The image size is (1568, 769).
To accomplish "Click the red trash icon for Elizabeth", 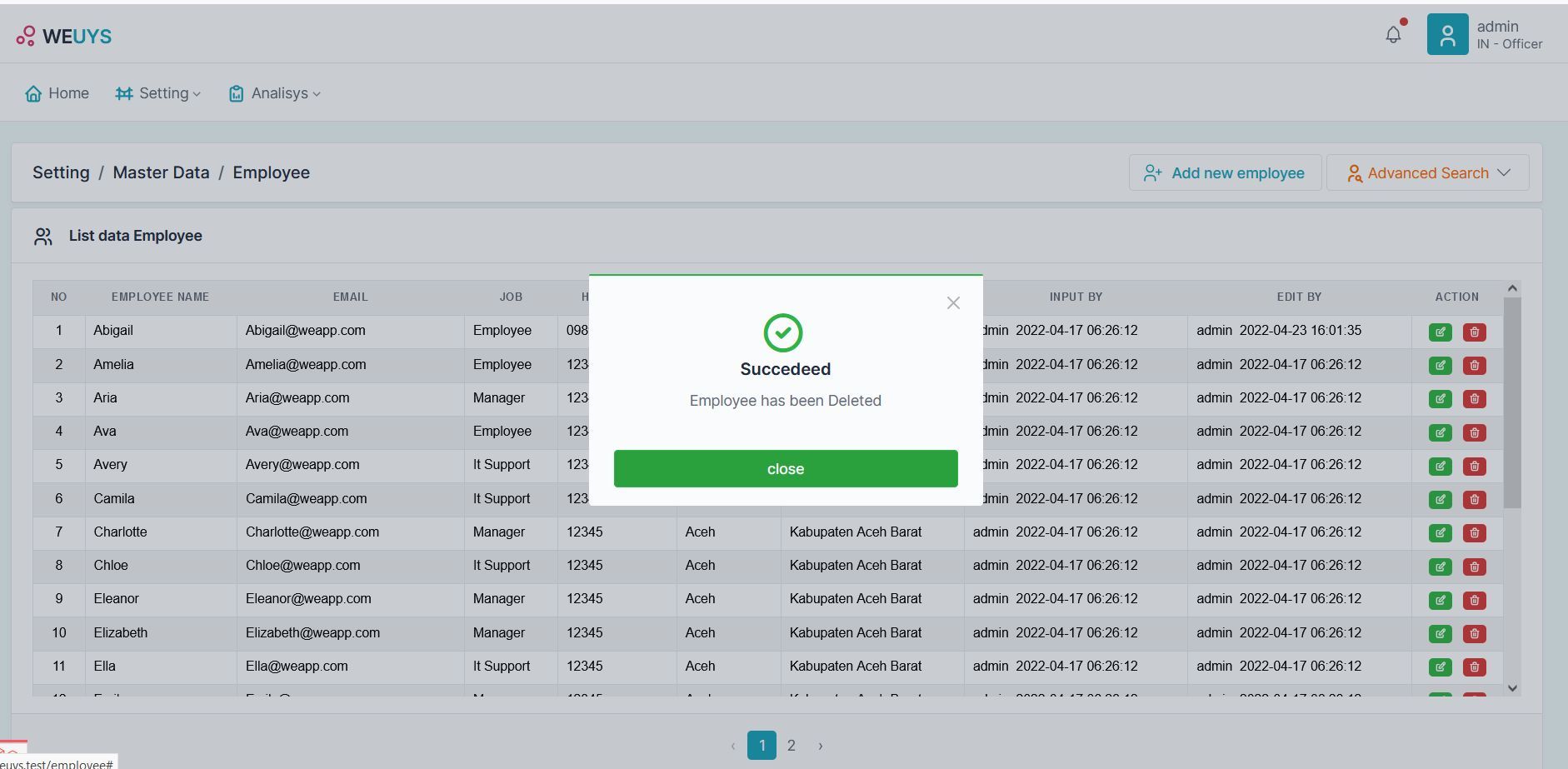I will tap(1474, 634).
